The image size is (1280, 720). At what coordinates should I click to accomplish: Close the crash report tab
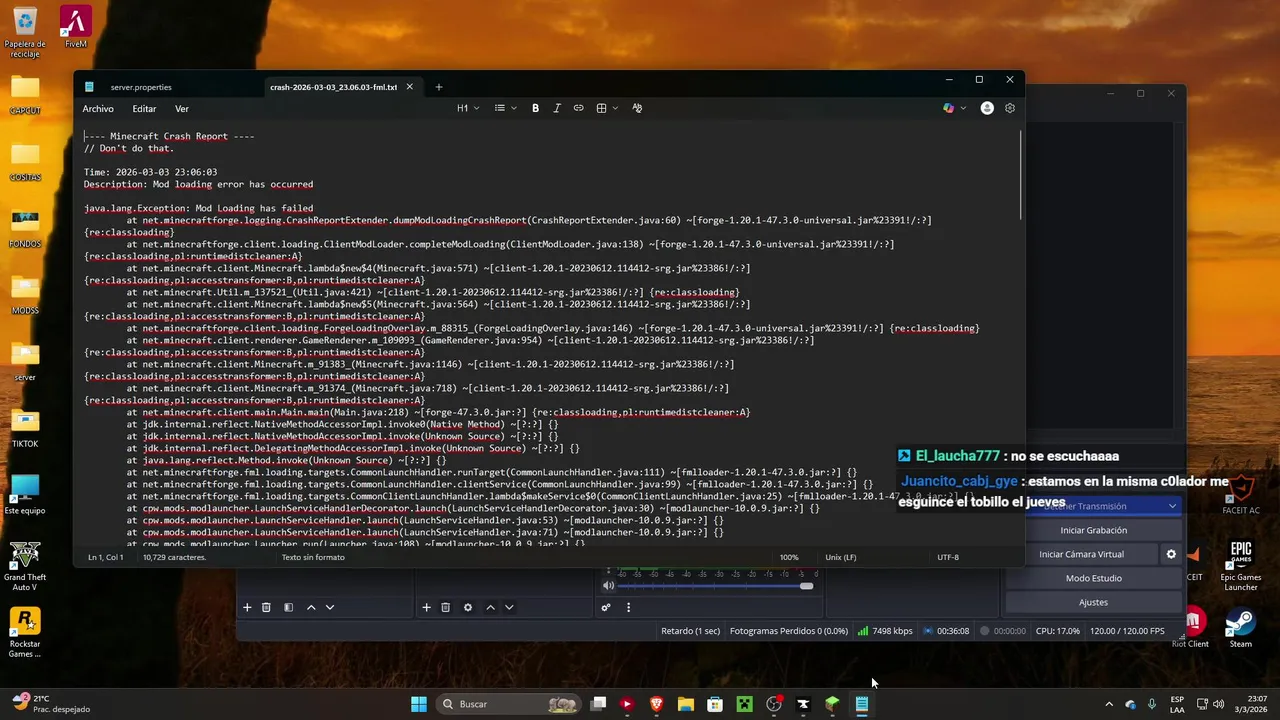tap(409, 87)
